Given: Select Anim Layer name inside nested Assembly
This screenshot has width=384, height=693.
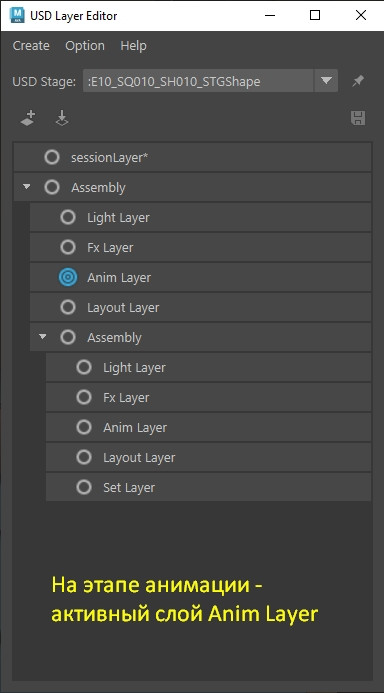Looking at the screenshot, I should [135, 428].
